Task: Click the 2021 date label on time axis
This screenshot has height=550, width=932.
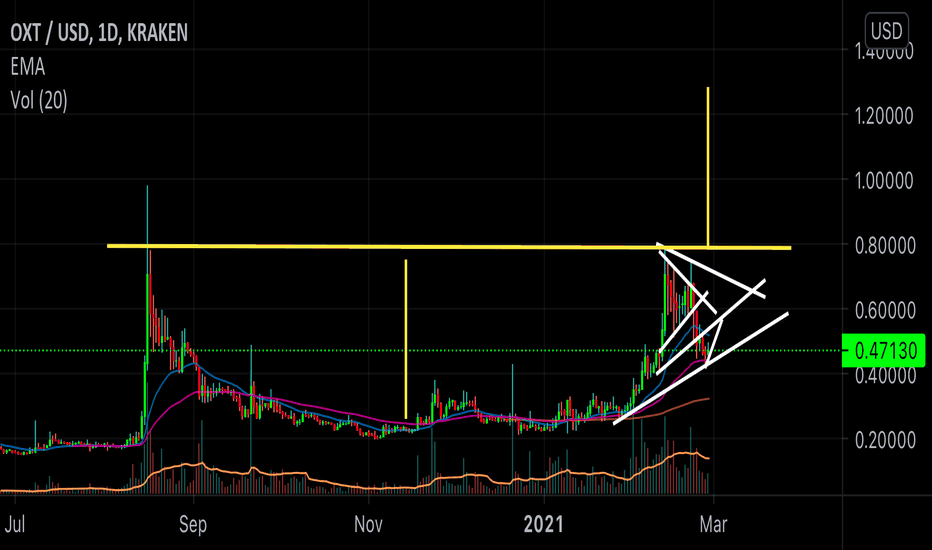Action: pos(543,524)
